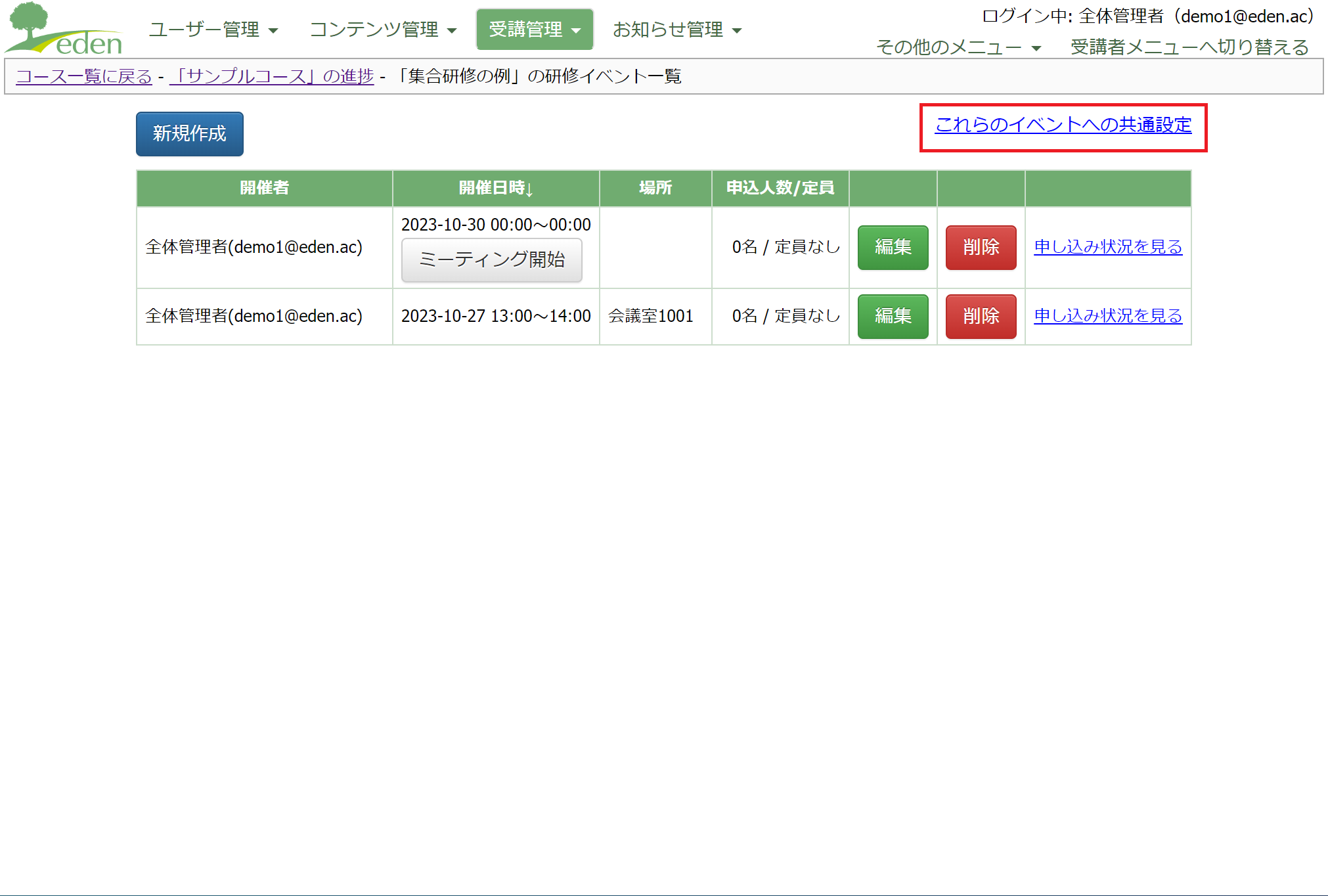Viewport: 1328px width, 896px height.
Task: Edit the 2023-10-30 event
Action: (893, 247)
